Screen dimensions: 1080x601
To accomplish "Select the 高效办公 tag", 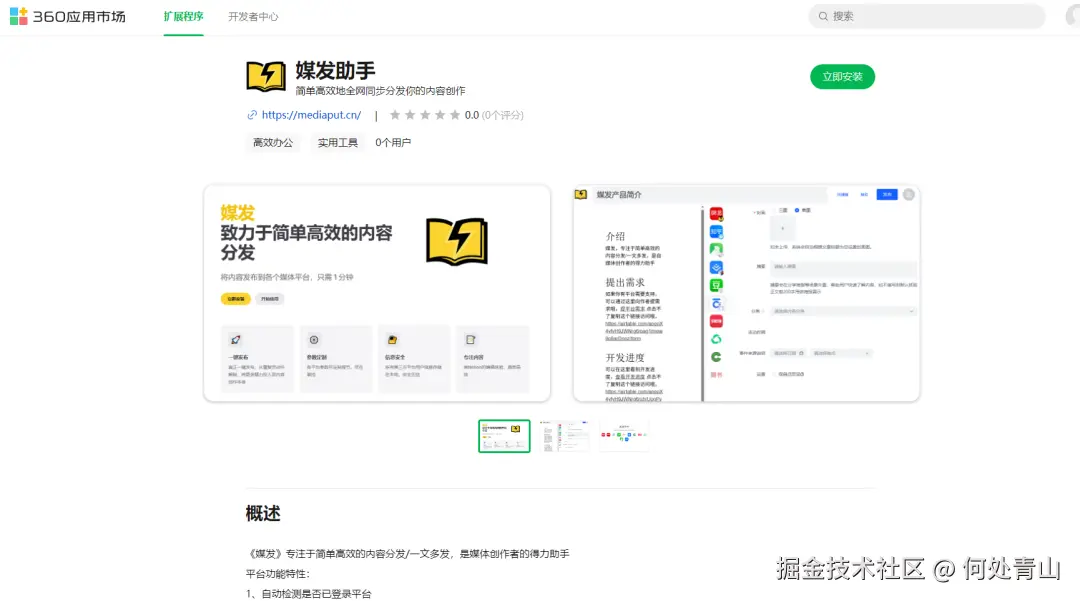I will (x=273, y=143).
